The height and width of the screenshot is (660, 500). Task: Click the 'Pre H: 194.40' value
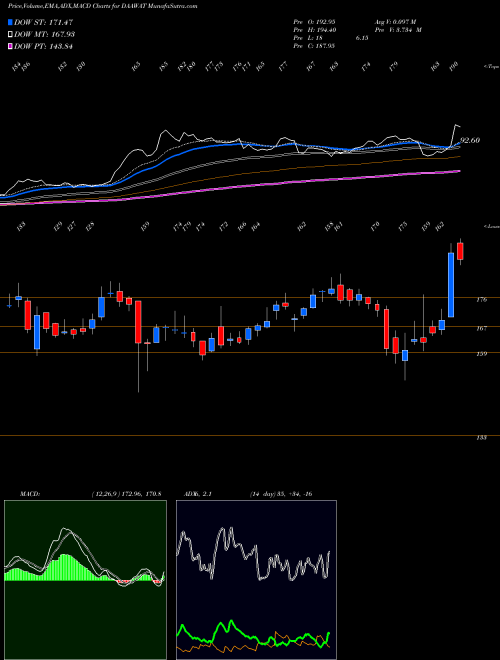click(314, 30)
